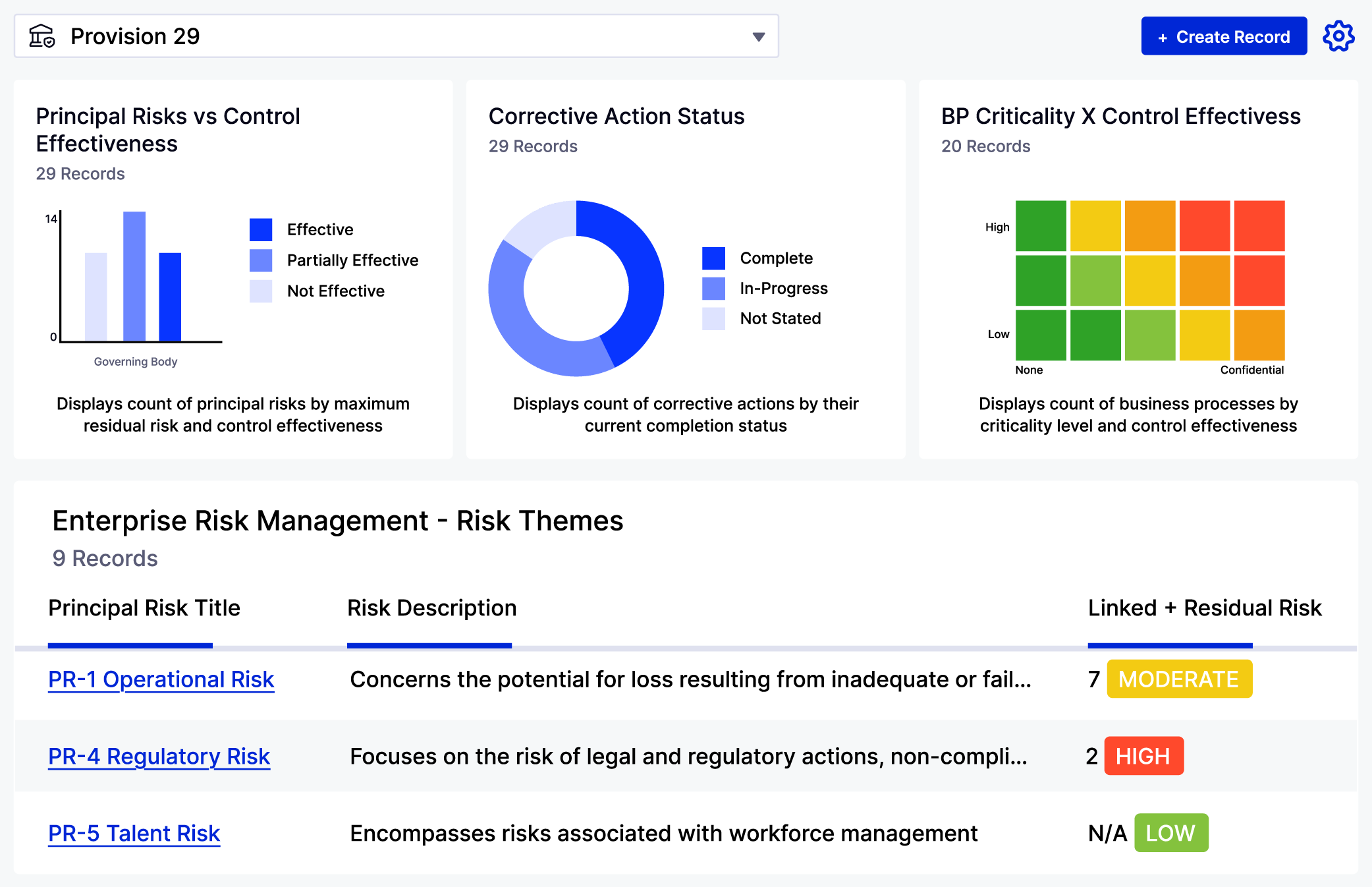This screenshot has height=887, width=1372.
Task: Select the tallest Partially Effective bar
Action: pos(134,276)
